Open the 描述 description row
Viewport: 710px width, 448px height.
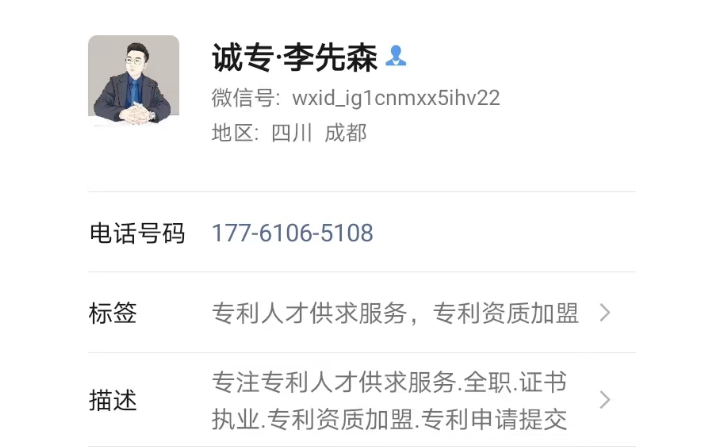tap(362, 400)
